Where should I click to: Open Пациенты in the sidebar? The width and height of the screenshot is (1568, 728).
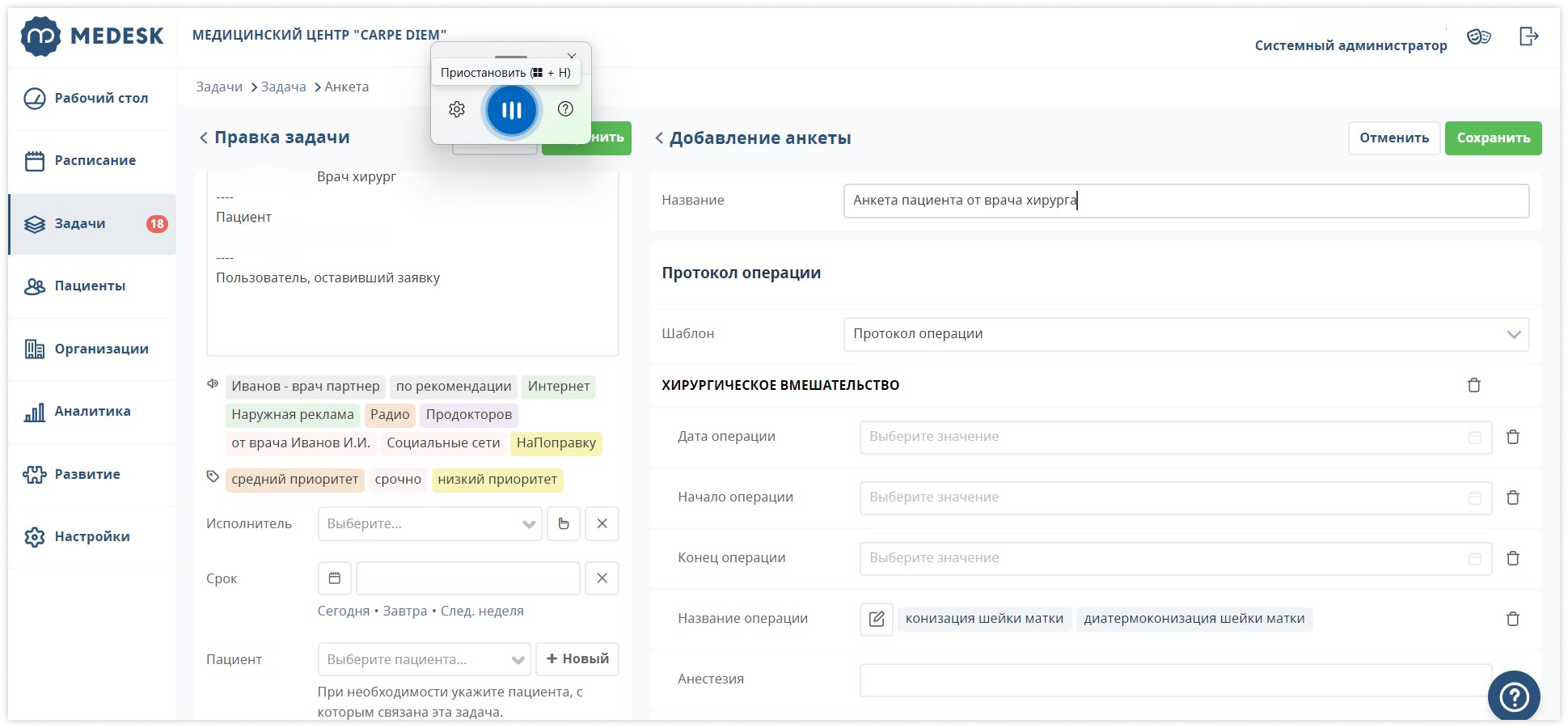point(90,286)
